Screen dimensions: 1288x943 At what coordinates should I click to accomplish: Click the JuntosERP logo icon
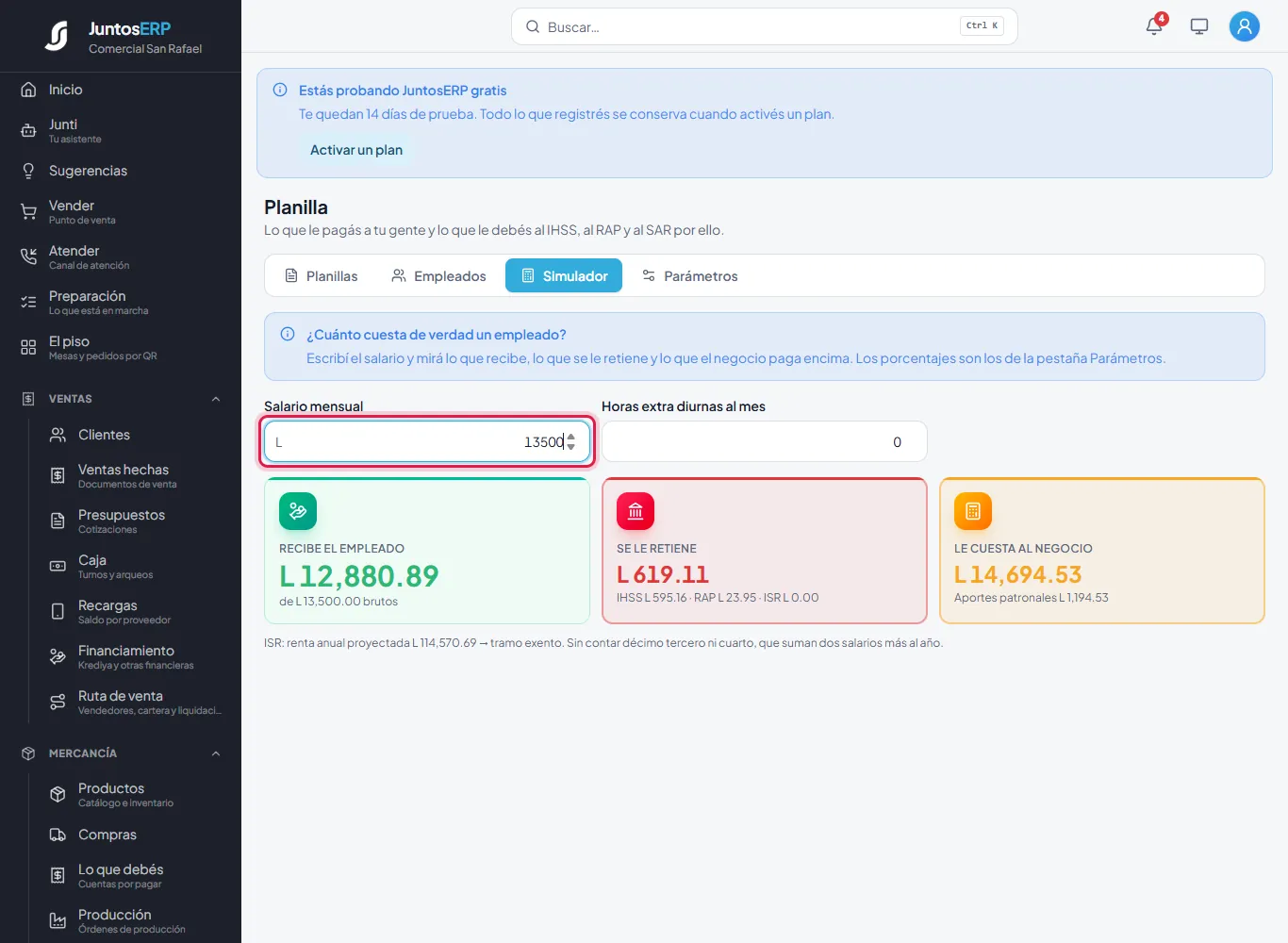tap(57, 36)
